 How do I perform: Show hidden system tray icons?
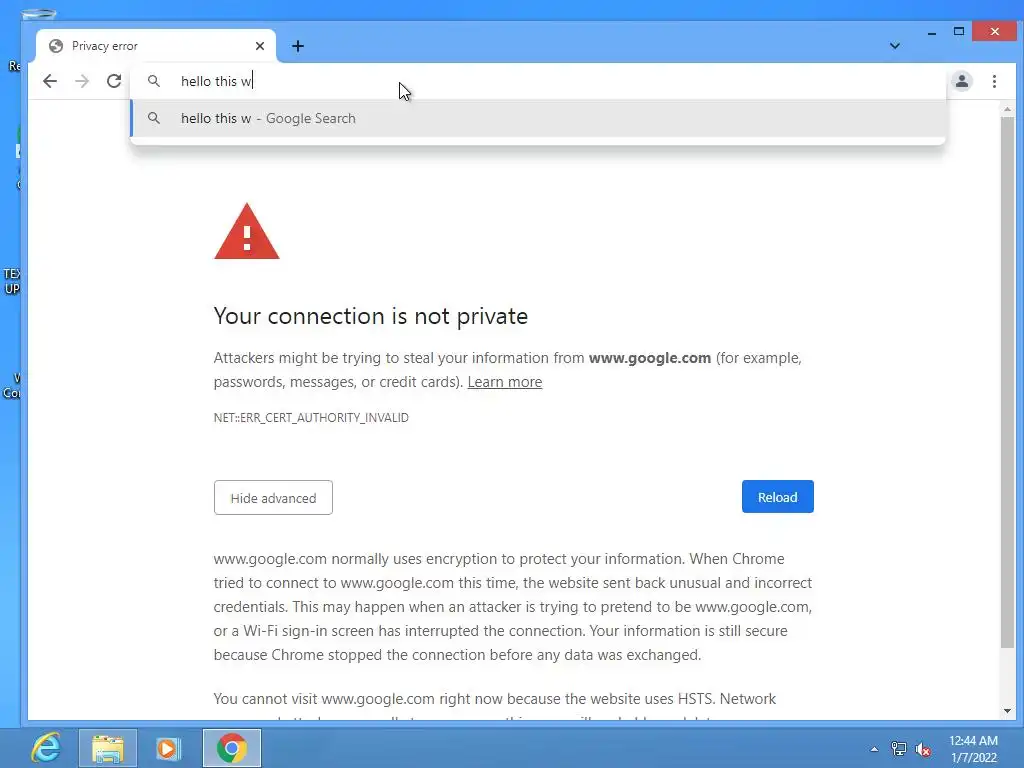click(874, 750)
